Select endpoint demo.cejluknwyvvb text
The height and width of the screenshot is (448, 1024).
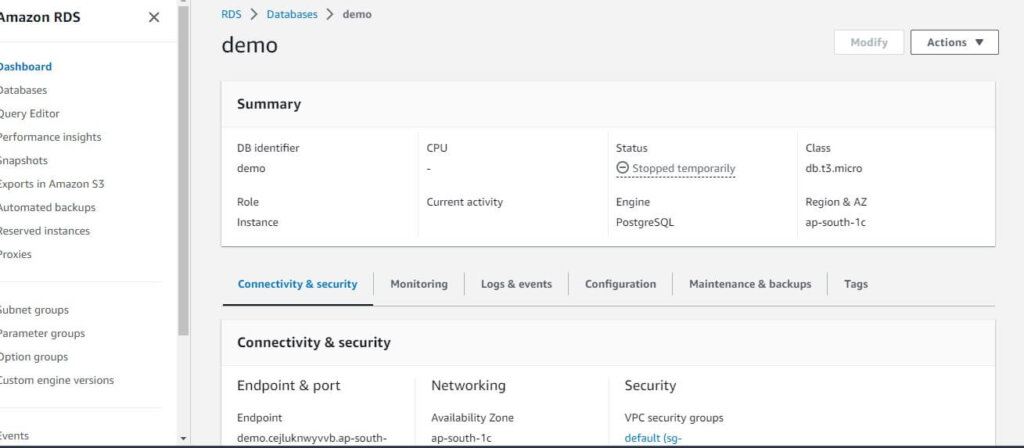click(312, 438)
